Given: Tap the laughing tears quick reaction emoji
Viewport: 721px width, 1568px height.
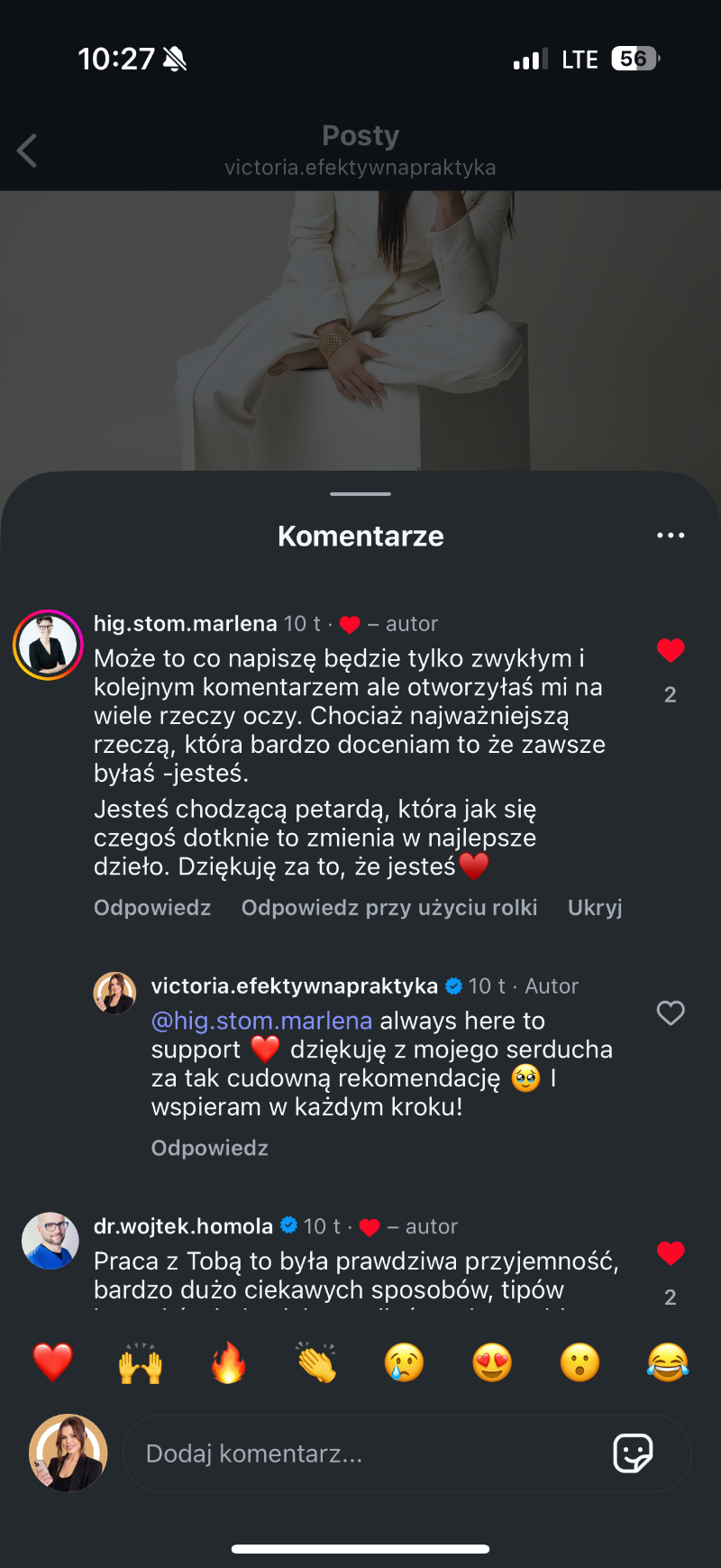Looking at the screenshot, I should [x=668, y=1362].
